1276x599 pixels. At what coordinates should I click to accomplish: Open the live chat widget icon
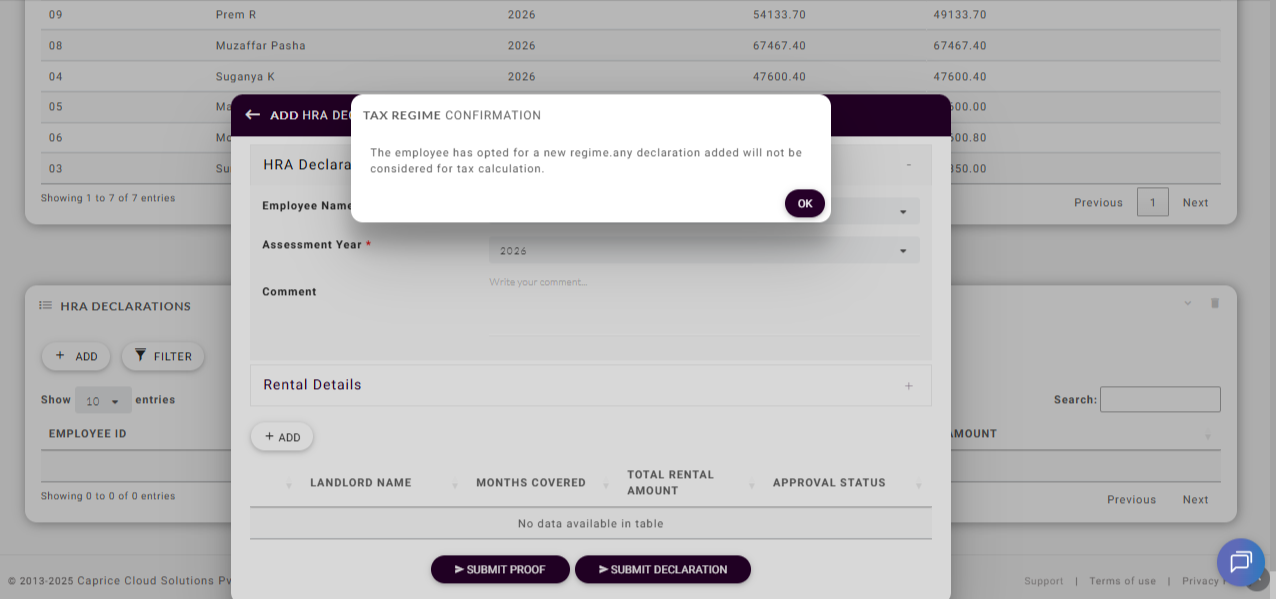tap(1240, 562)
